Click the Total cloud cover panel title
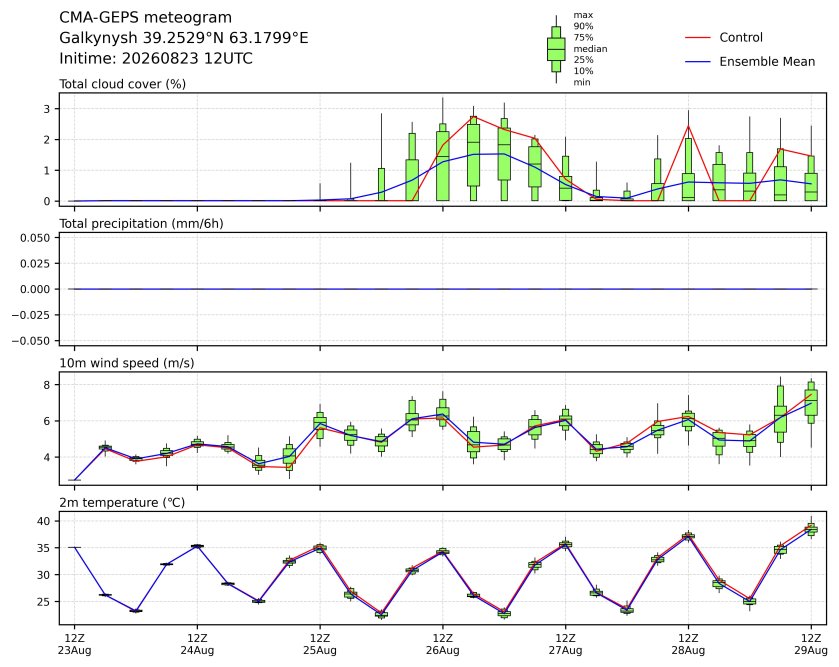 pyautogui.click(x=123, y=84)
